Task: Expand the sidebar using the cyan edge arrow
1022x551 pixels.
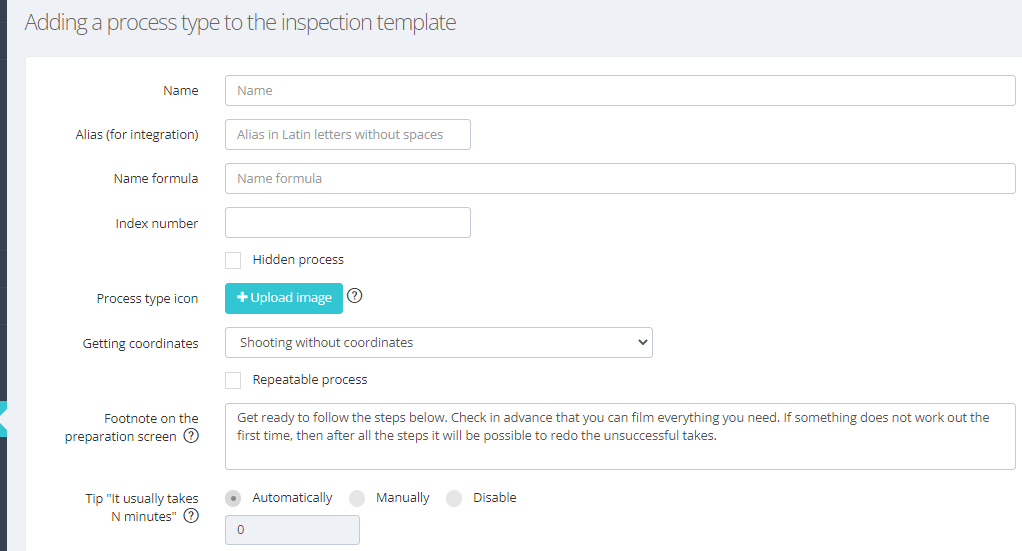Action: [x=3, y=419]
